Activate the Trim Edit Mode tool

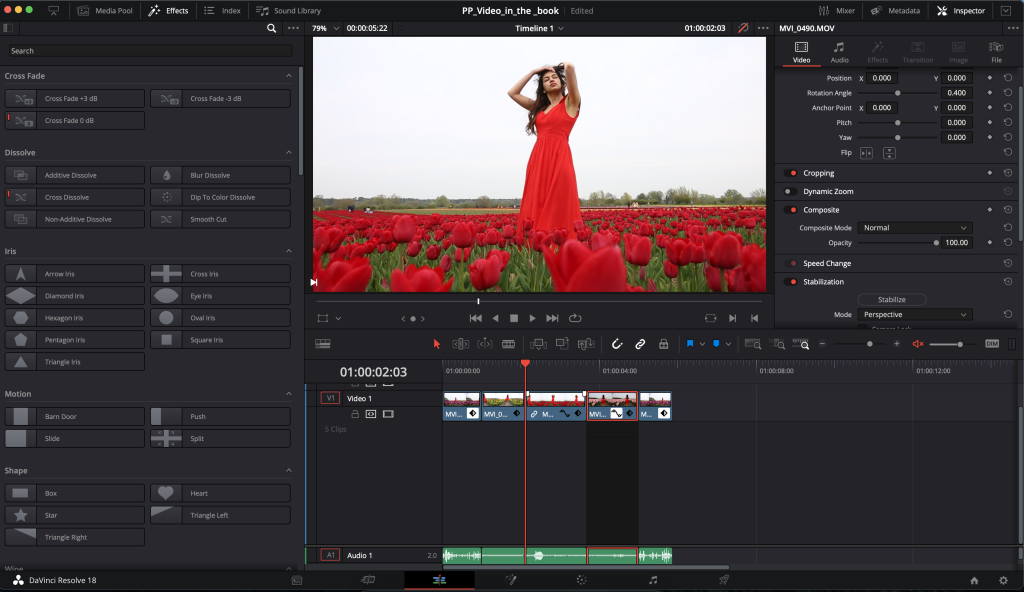click(x=460, y=344)
